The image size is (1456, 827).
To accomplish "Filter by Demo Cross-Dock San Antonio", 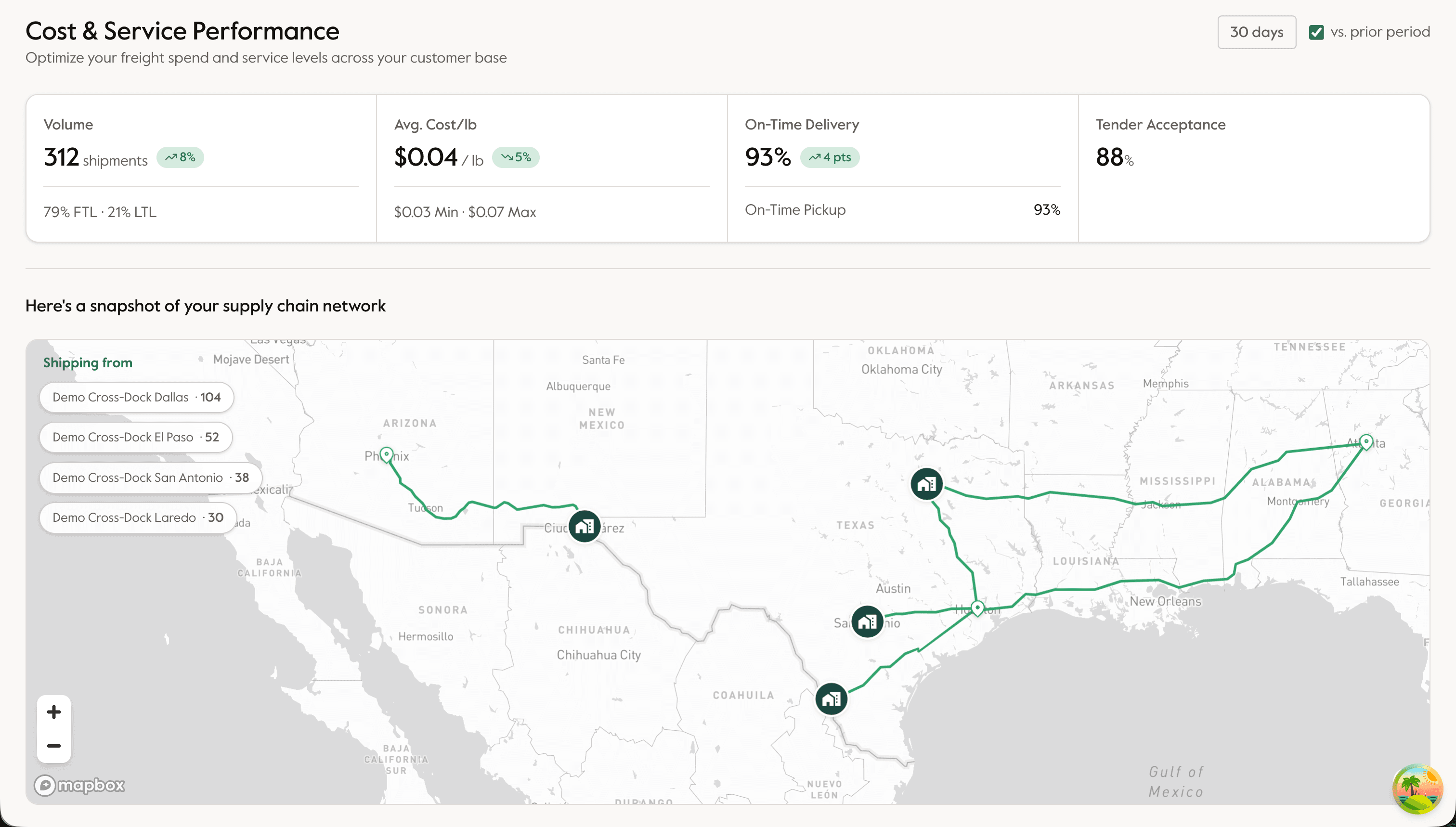I will (151, 477).
